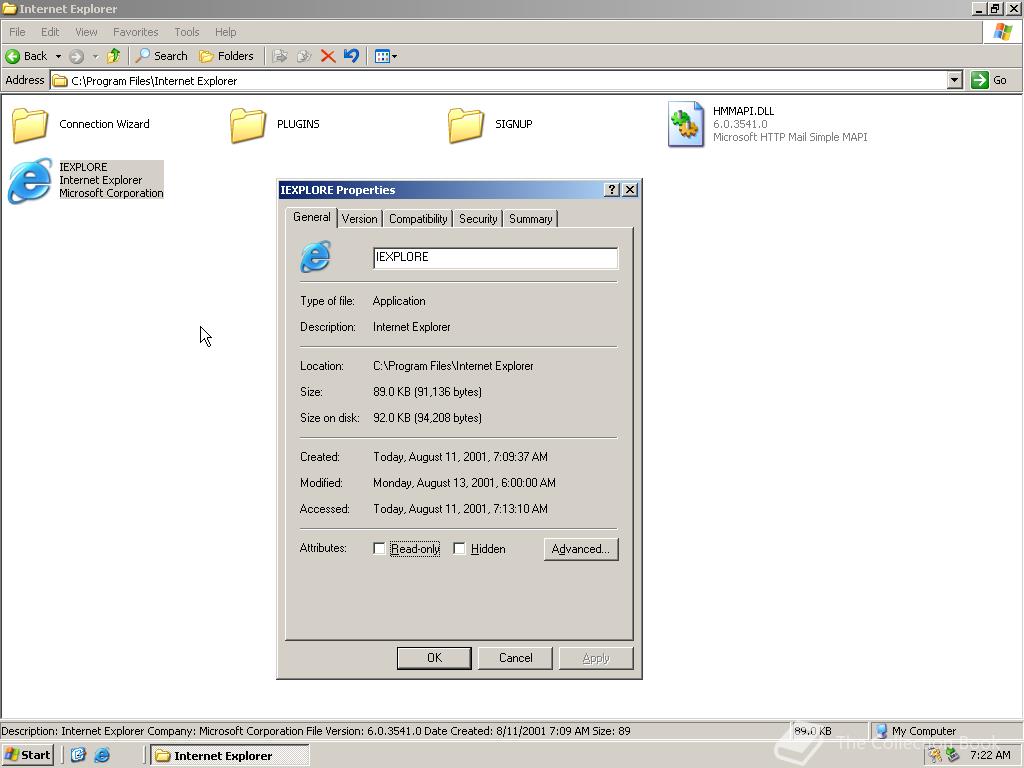
Task: Click the blue Undo toolbar icon
Action: [351, 56]
